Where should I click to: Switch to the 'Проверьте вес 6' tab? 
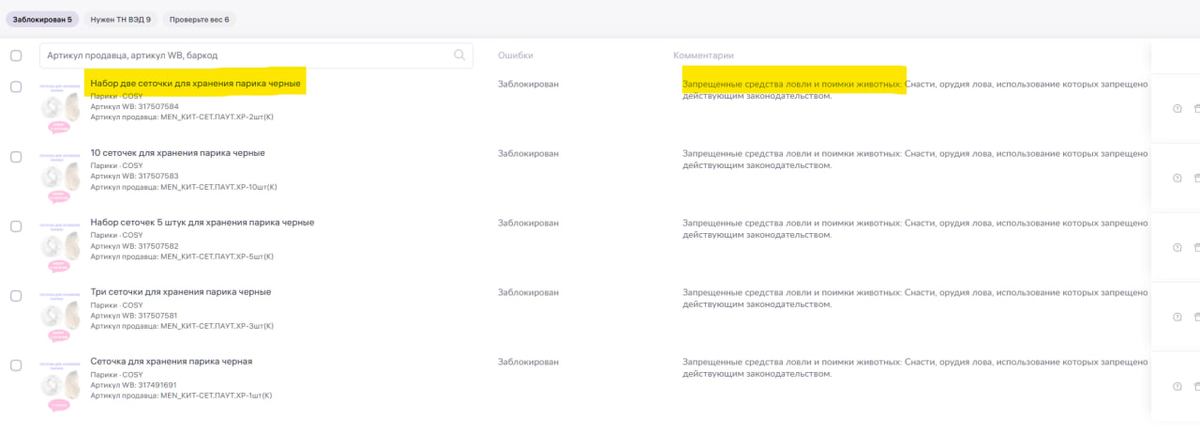[201, 19]
